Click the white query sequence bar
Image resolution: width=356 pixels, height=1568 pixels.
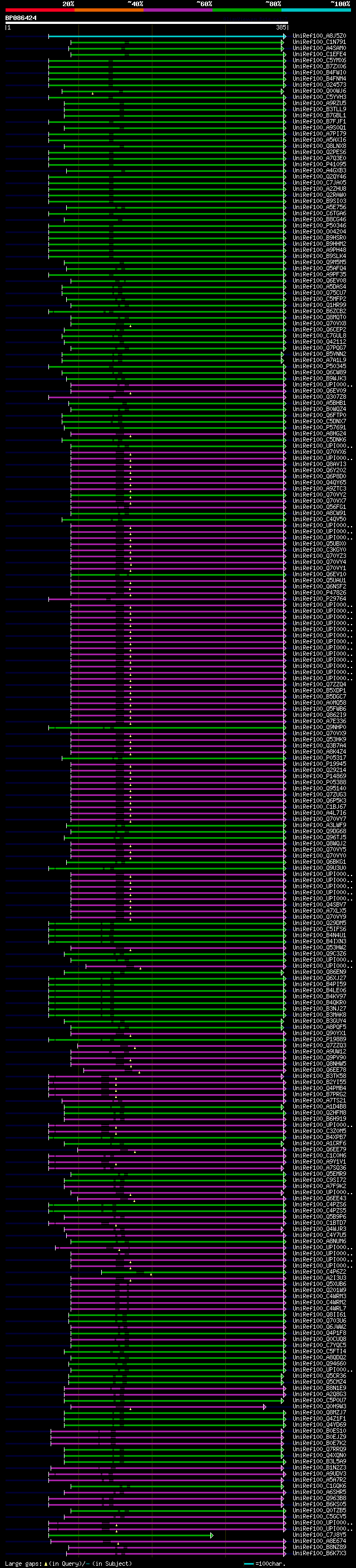tap(147, 23)
